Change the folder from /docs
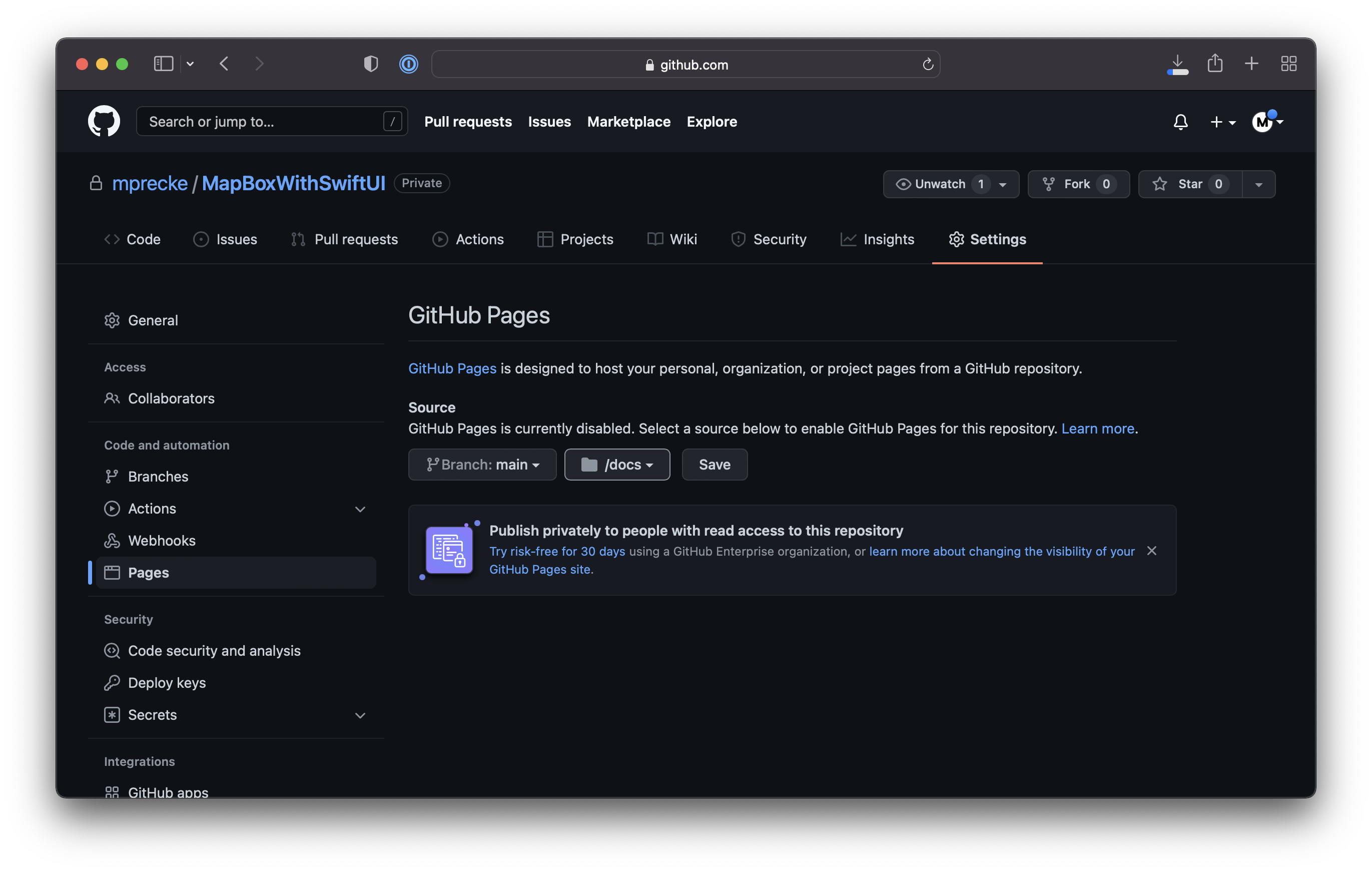 [617, 465]
